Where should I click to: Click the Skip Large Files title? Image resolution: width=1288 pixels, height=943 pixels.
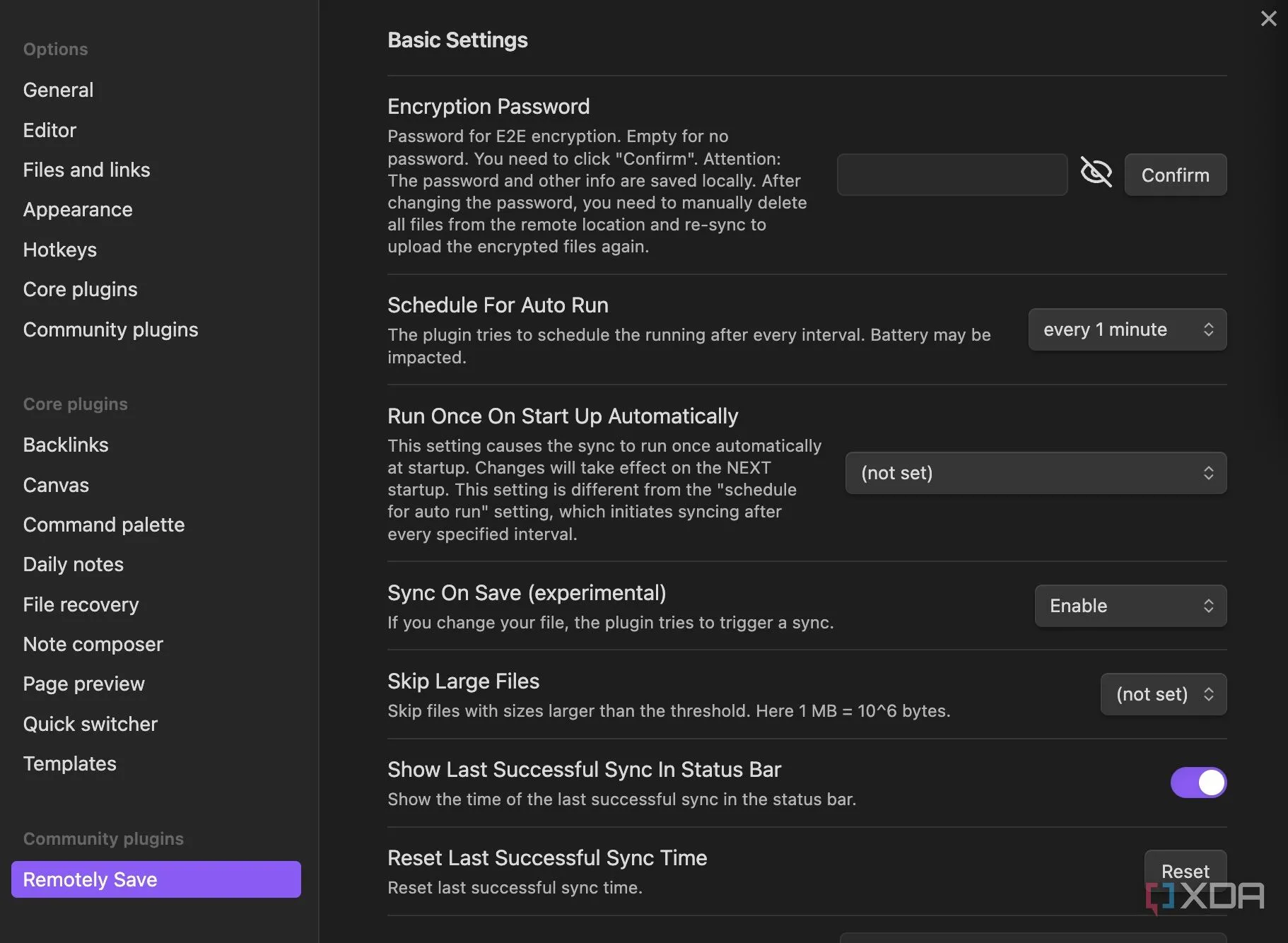click(x=463, y=681)
